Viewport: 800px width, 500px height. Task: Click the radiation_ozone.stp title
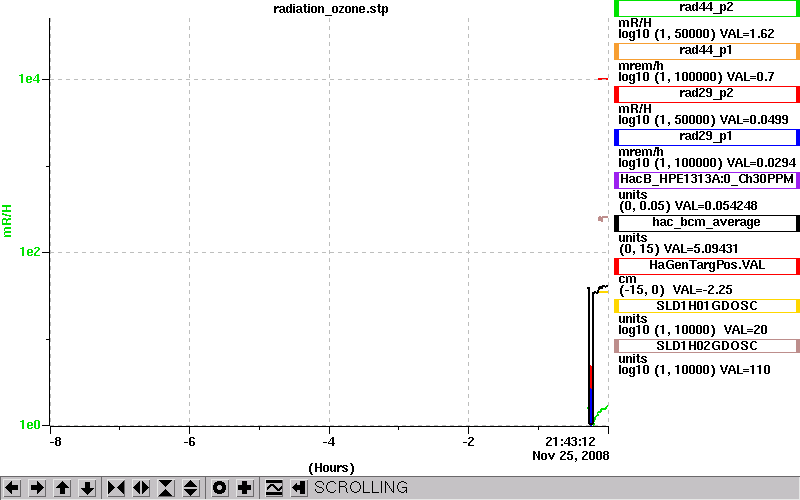tap(331, 9)
